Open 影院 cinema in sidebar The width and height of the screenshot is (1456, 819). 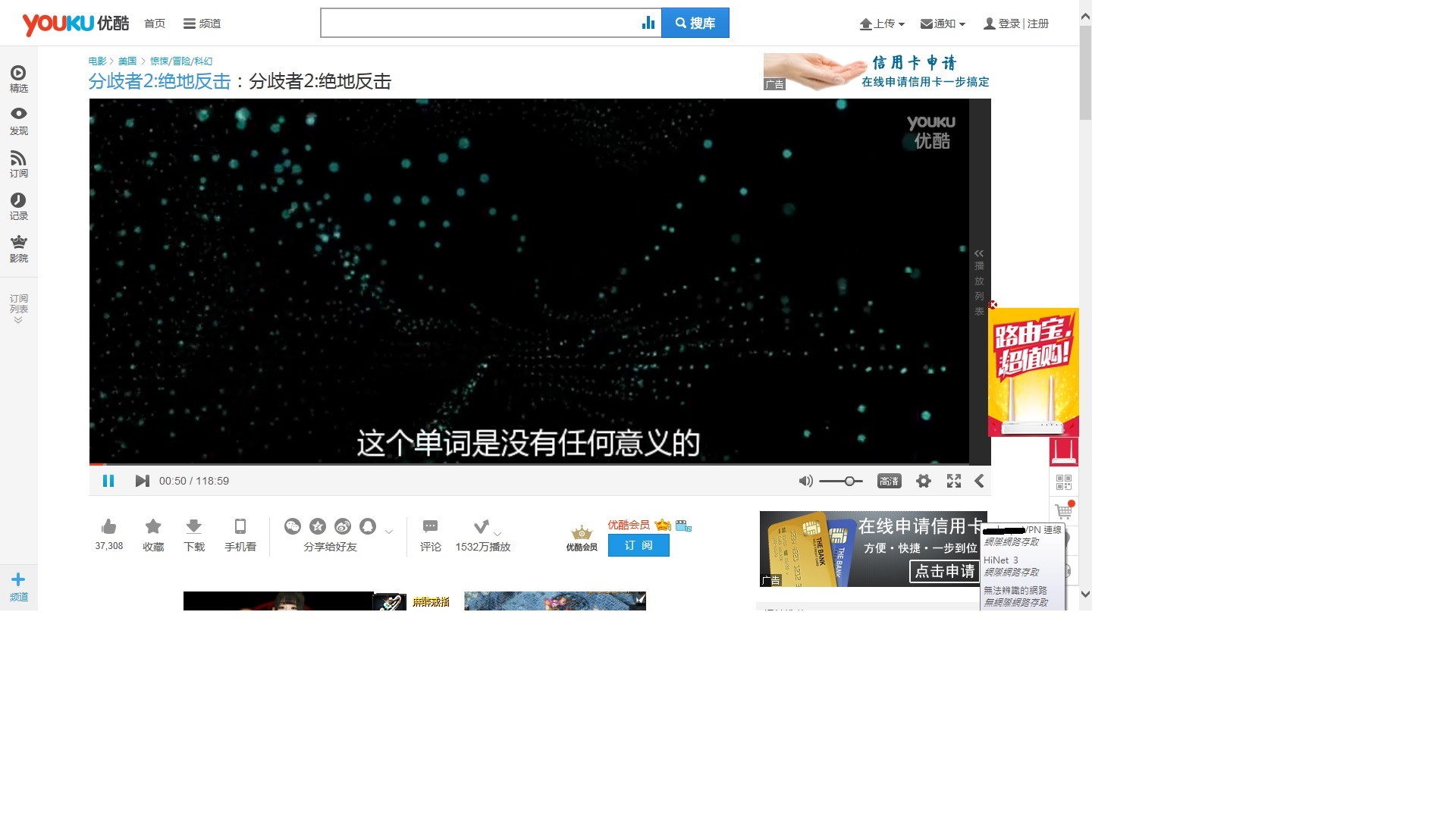point(19,249)
